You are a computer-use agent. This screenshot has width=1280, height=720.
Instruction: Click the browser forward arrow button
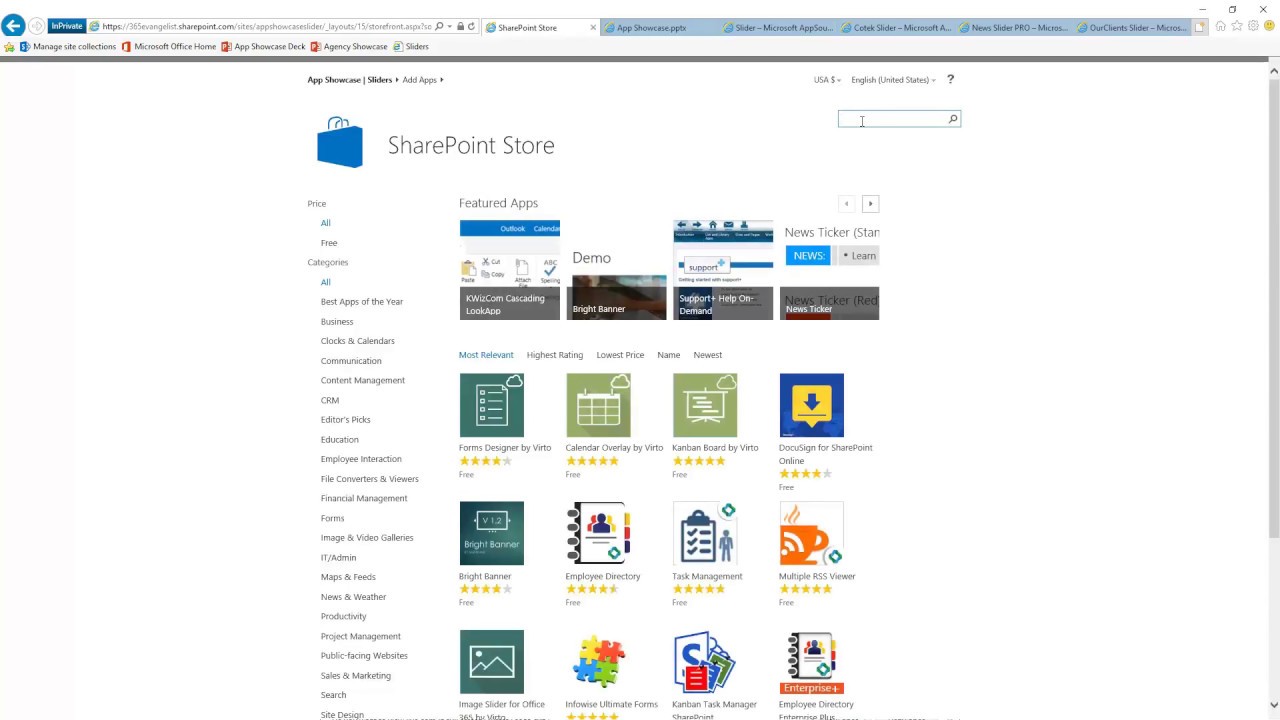pos(37,26)
